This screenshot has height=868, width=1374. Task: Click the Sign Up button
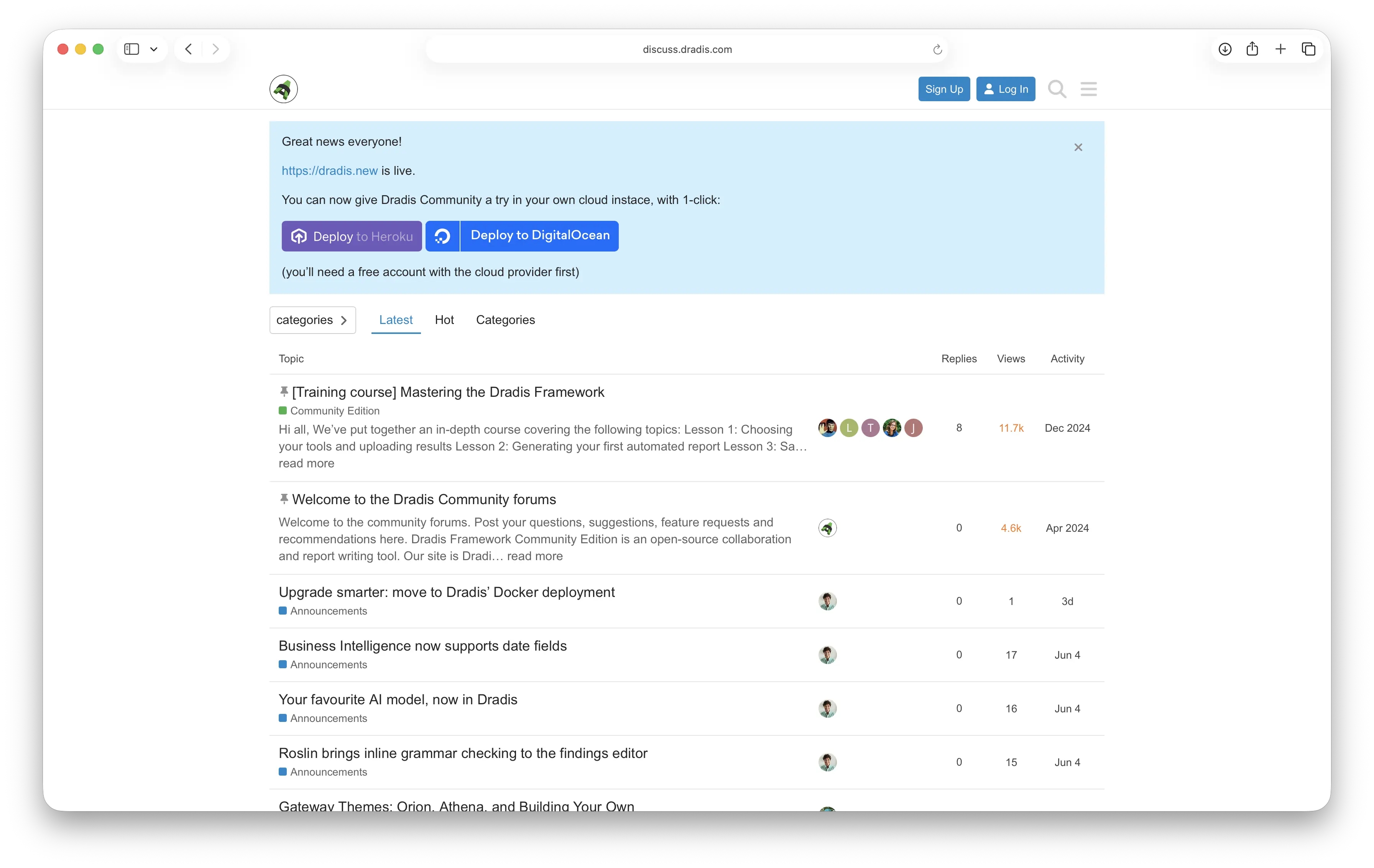point(944,89)
